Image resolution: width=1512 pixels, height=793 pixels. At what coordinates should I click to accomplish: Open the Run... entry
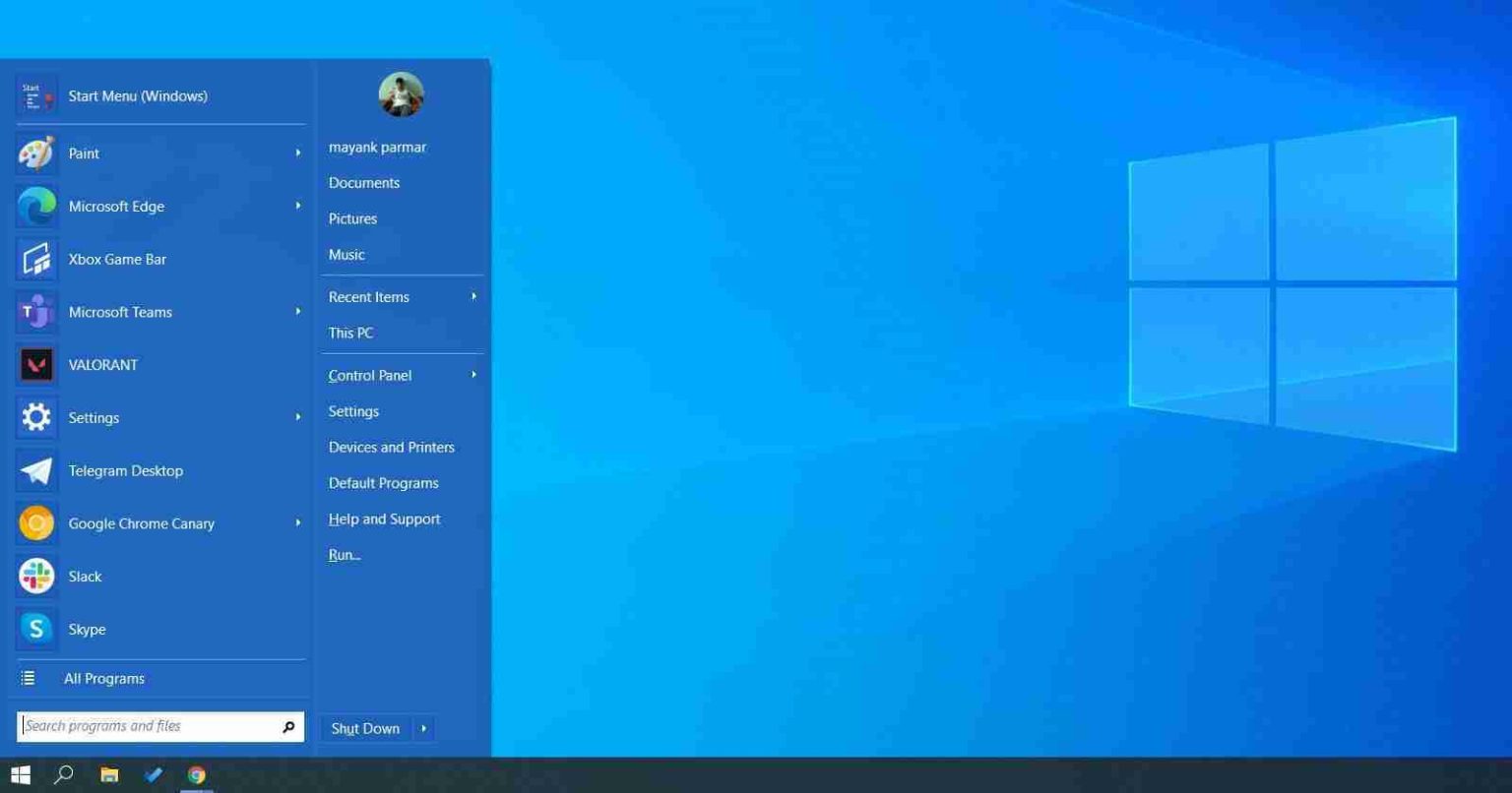coord(344,554)
